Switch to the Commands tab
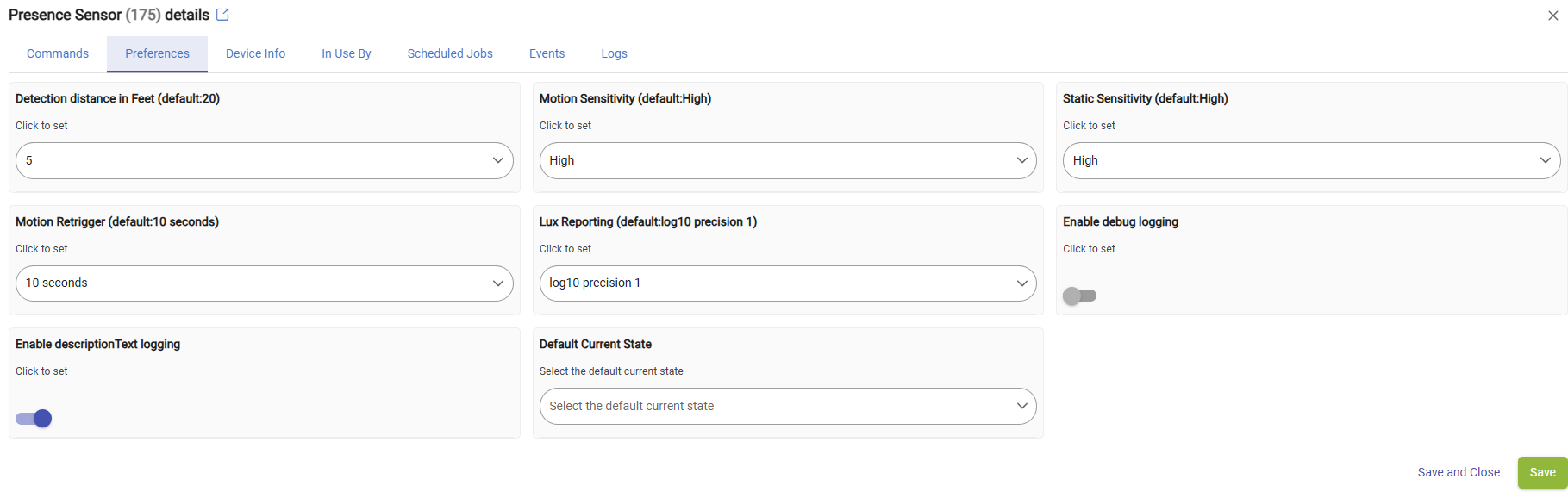Image resolution: width=1568 pixels, height=492 pixels. tap(58, 53)
